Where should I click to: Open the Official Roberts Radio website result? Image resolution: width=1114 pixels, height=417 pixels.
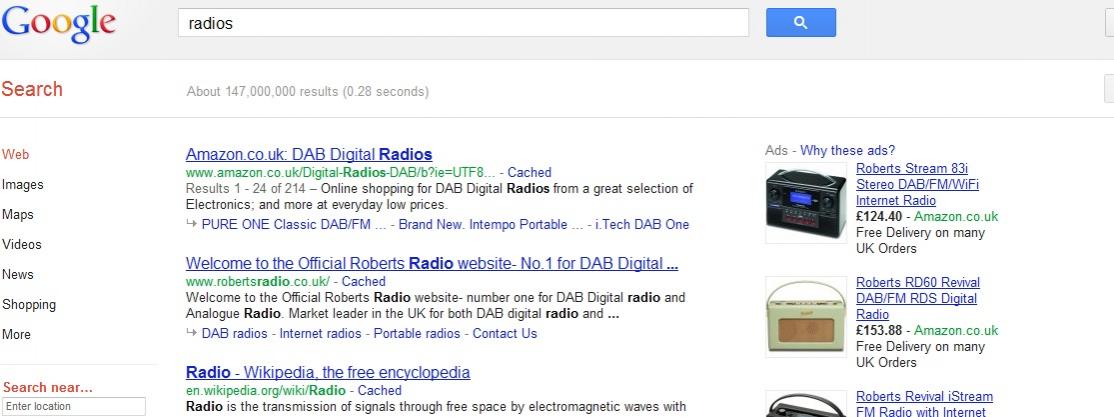tap(432, 264)
